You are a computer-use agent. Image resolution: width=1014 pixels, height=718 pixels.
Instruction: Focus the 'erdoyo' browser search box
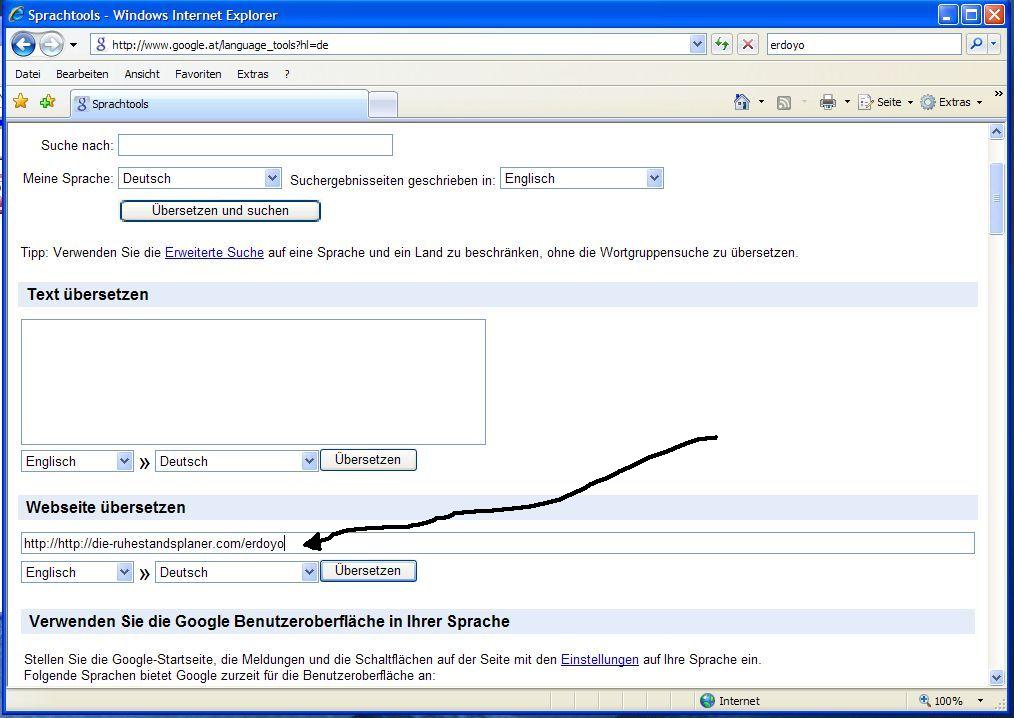click(x=863, y=45)
